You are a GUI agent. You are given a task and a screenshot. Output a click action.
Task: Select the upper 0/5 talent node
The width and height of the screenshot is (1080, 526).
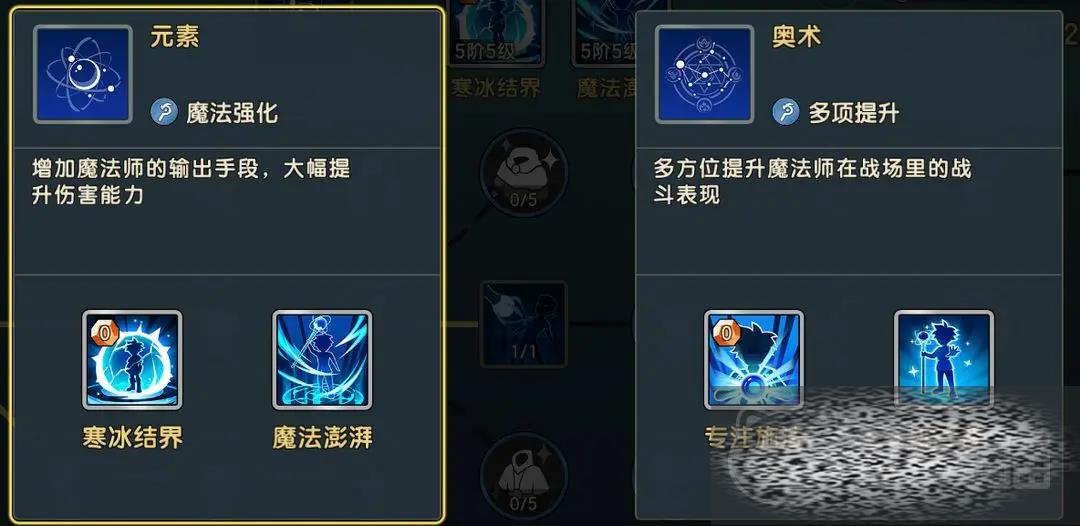[523, 172]
